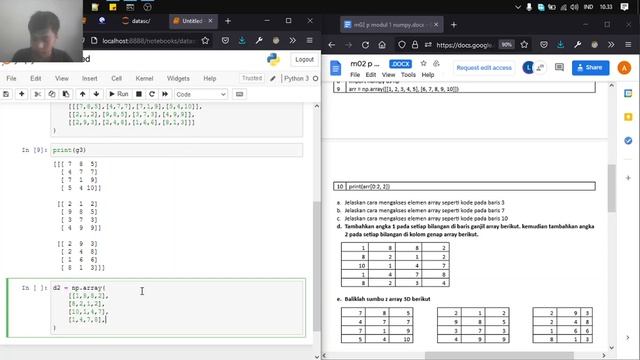Click the Logout button in Jupyter

coord(304,60)
